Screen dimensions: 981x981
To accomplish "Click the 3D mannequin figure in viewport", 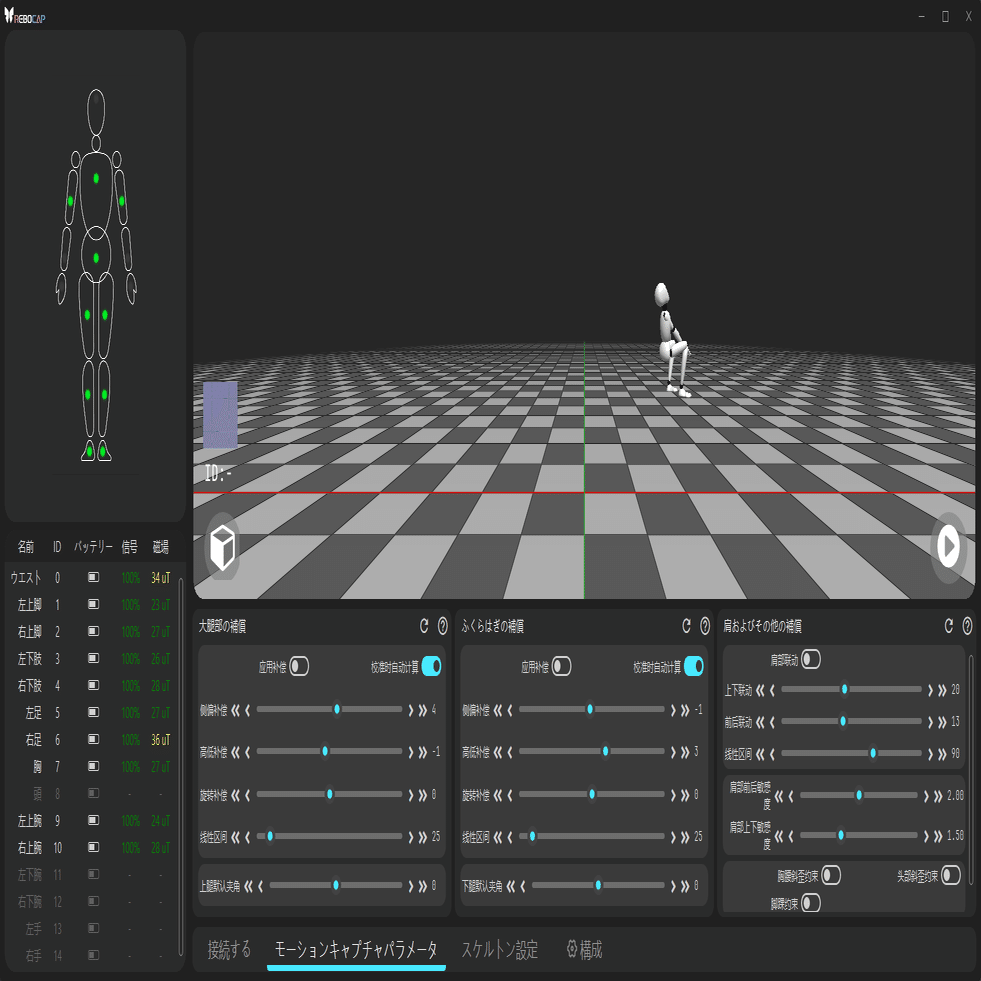I will point(673,340).
